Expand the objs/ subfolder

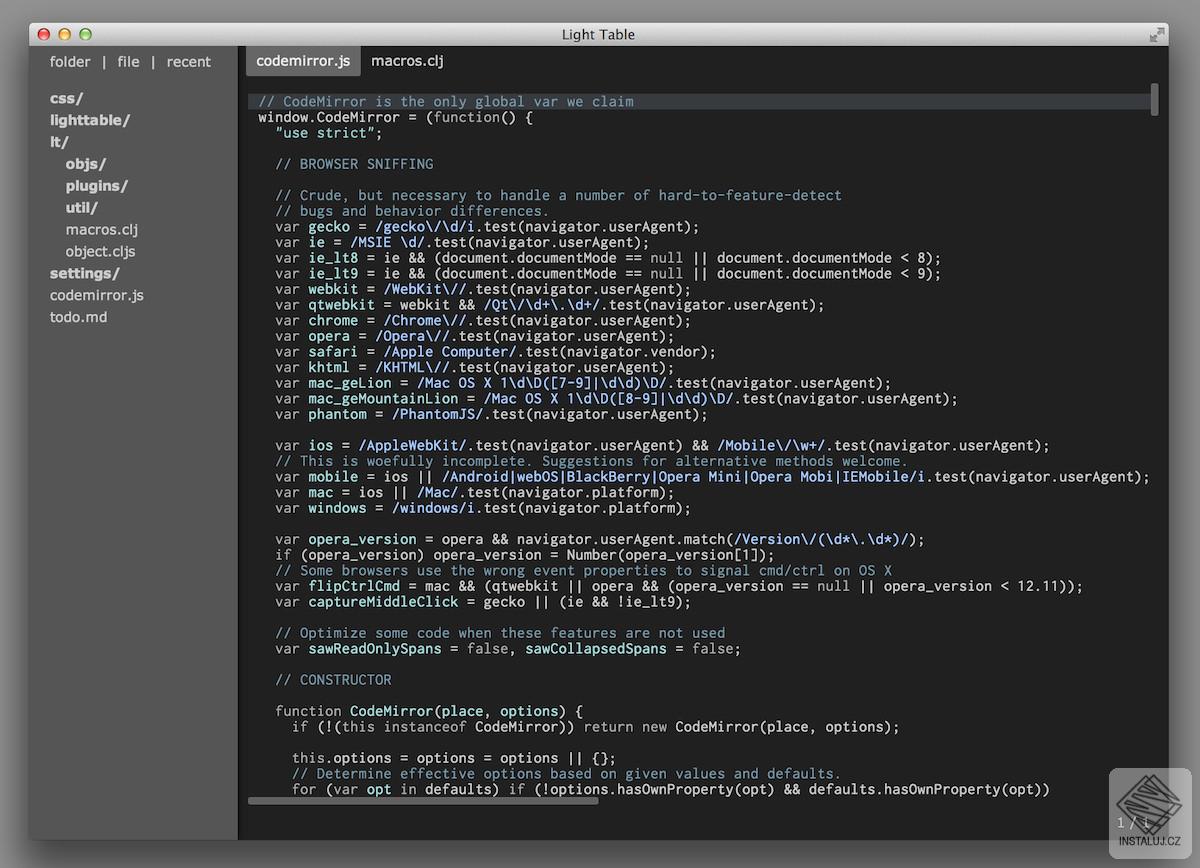pos(86,164)
